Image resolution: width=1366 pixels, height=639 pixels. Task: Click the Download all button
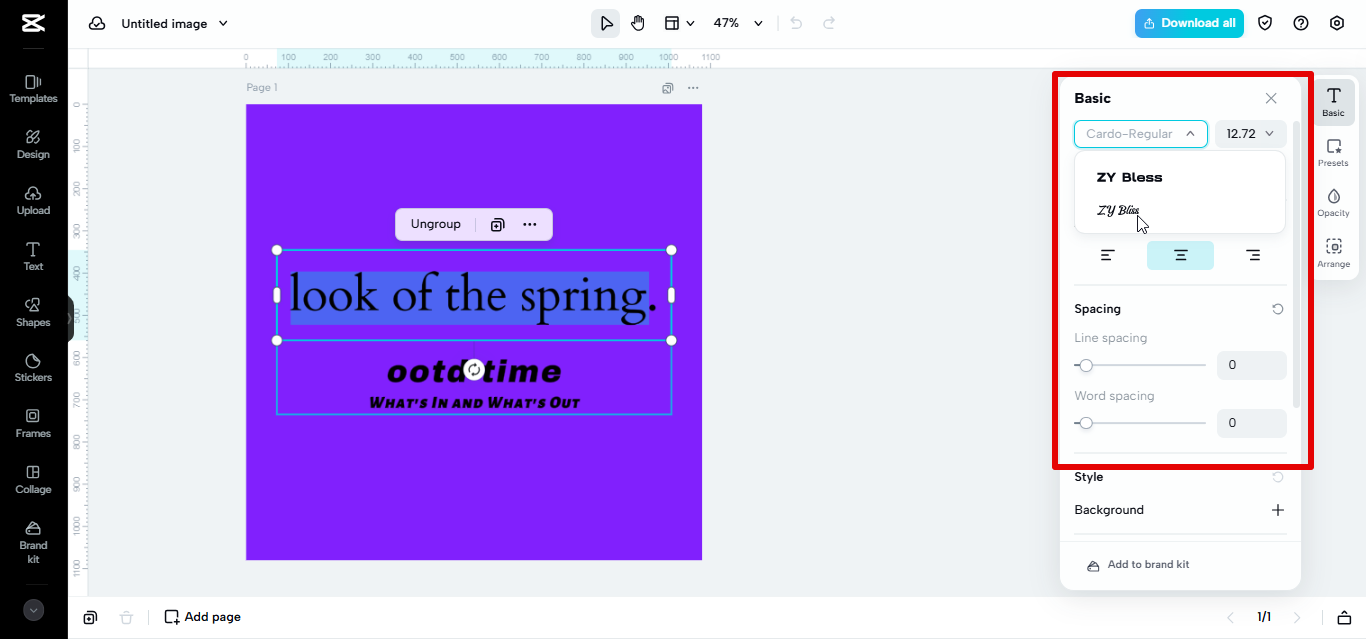point(1189,22)
